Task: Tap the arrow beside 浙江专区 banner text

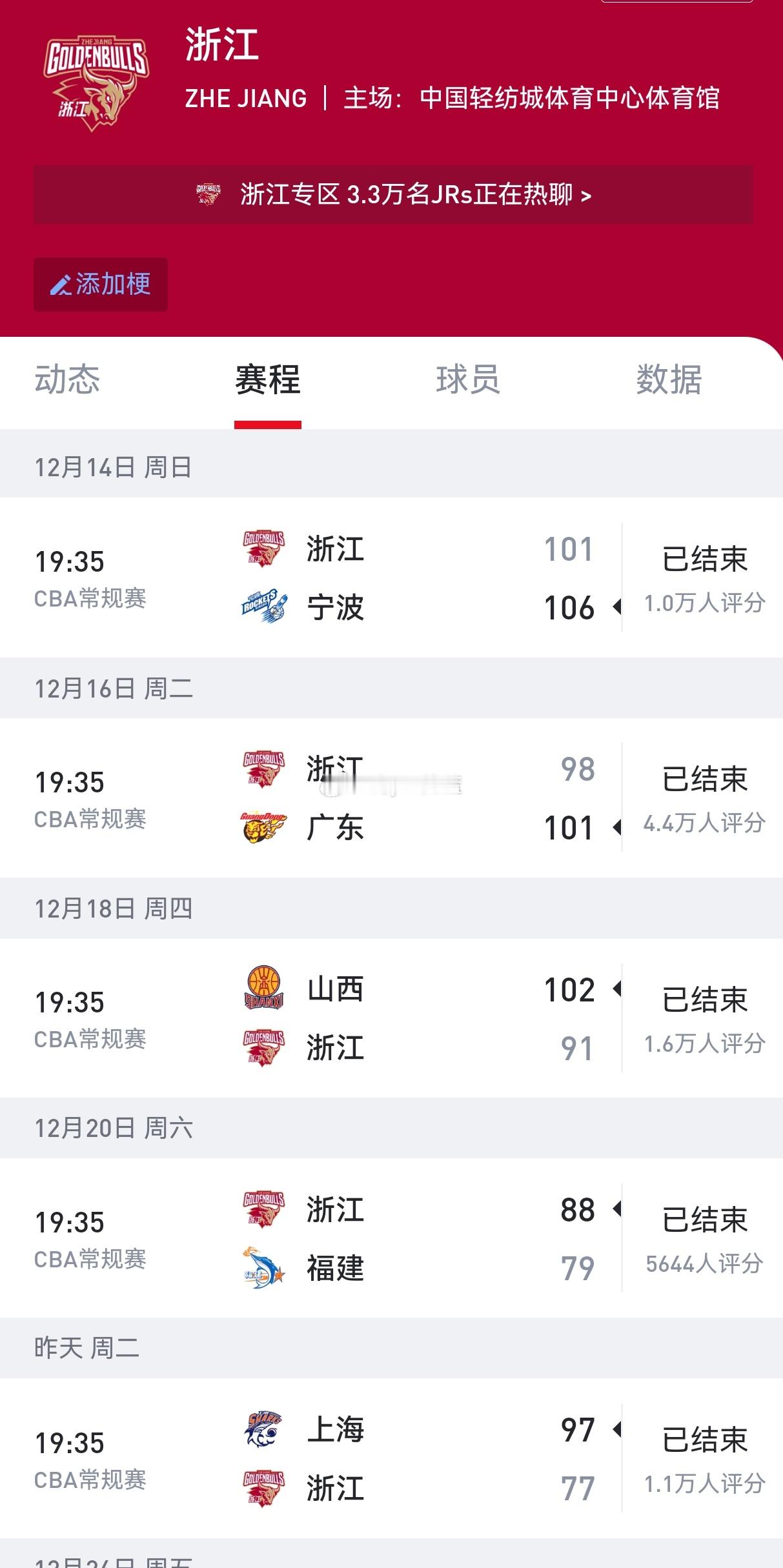Action: (x=585, y=195)
